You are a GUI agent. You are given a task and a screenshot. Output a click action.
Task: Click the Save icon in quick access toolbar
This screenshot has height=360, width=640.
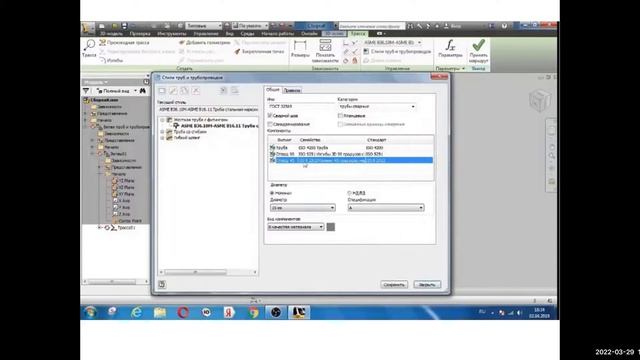124,26
